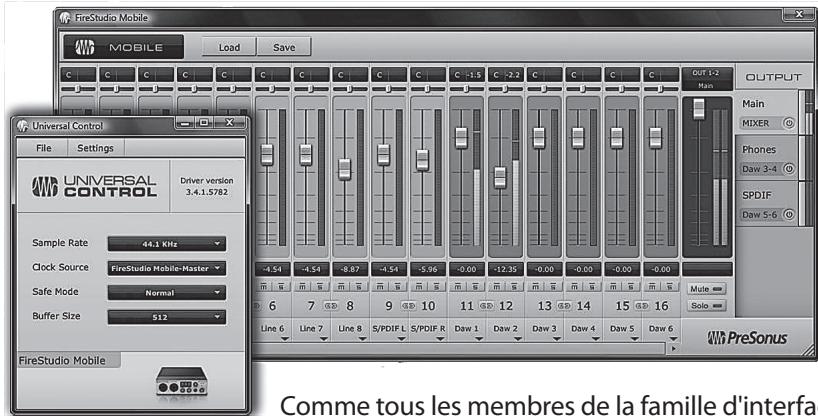
Task: Click the channel 8 volume fader
Action: tap(344, 169)
